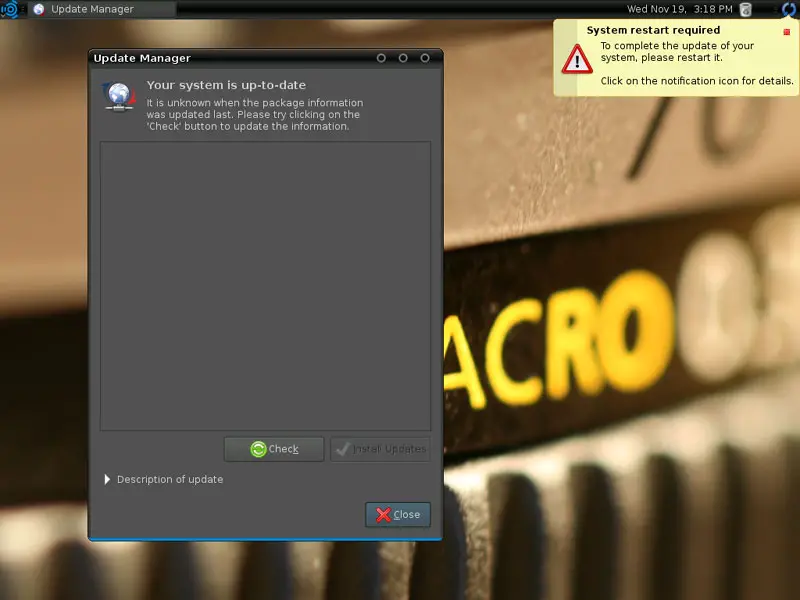Open the trash icon in the top panel
Screen dimensions: 800x600
(x=745, y=9)
